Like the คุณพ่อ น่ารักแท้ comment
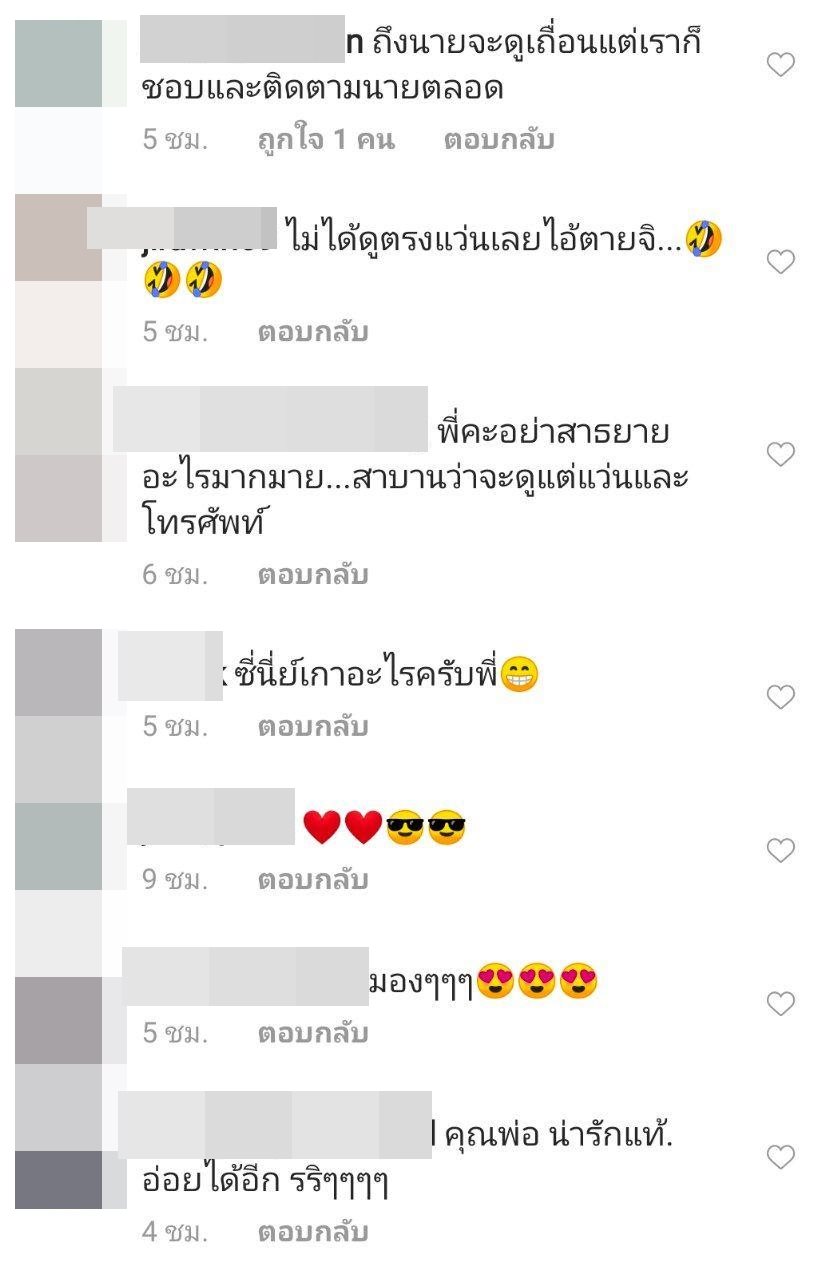 780,1158
